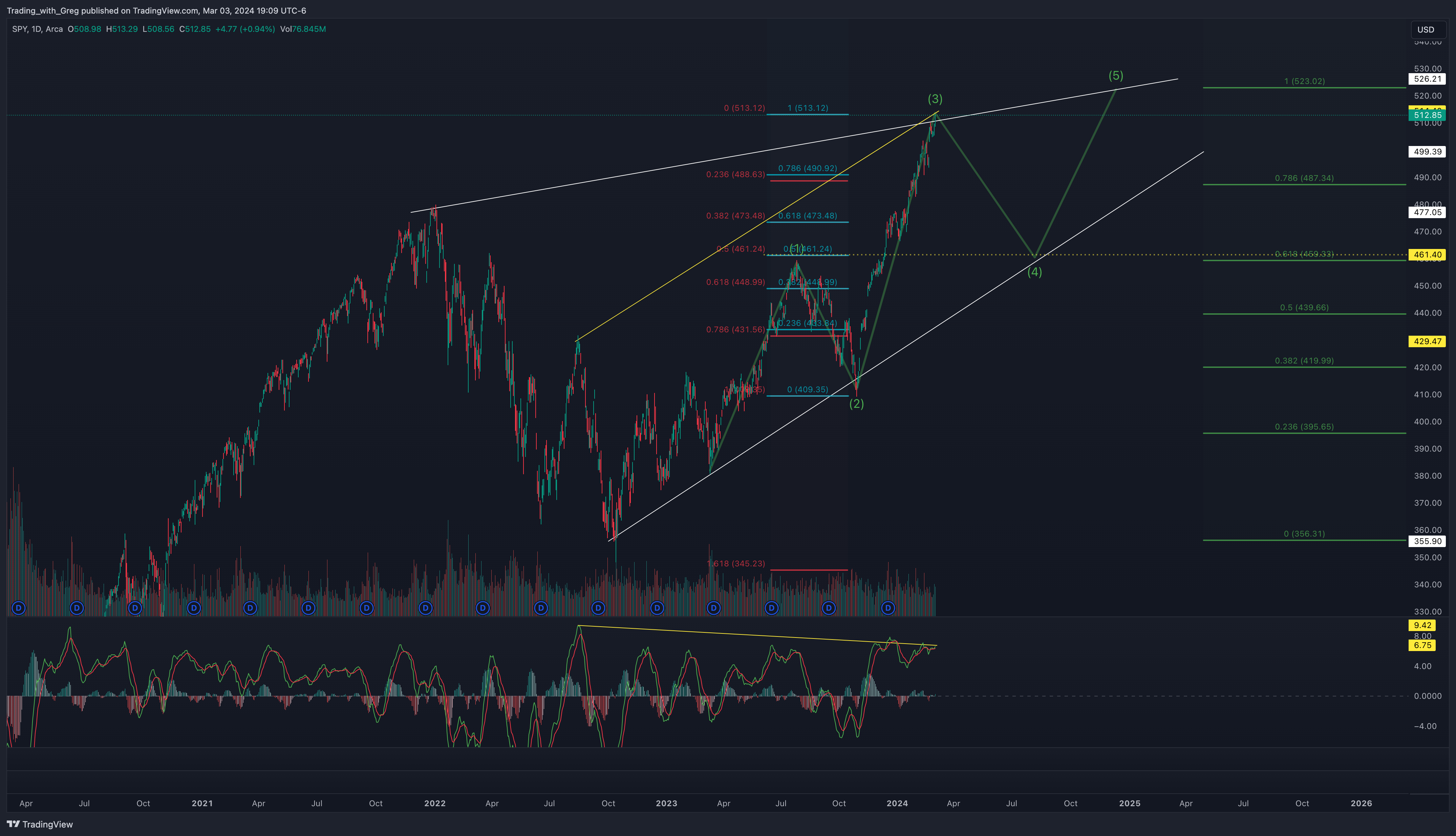The width and height of the screenshot is (1456, 836).
Task: Click the green Fib level 1 (523.02)
Action: pyautogui.click(x=1305, y=82)
